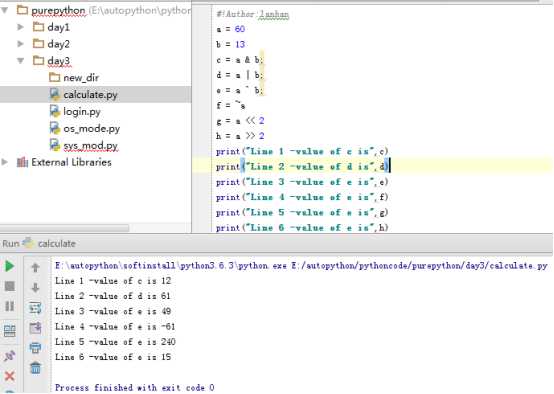The width and height of the screenshot is (554, 394).
Task: Expand the External Libraries node arrow
Action: pyautogui.click(x=5, y=162)
